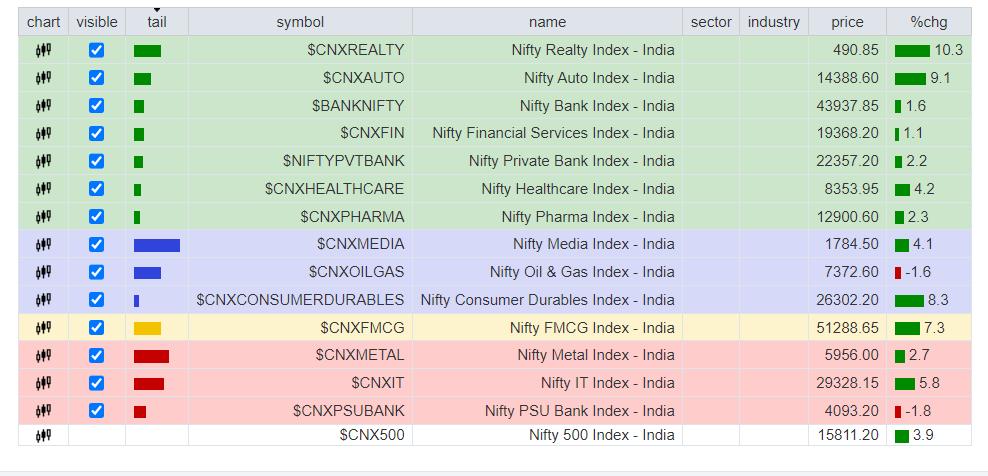Click chart icon for $CNX500 row
Viewport: 988px width, 476px height.
click(x=43, y=435)
